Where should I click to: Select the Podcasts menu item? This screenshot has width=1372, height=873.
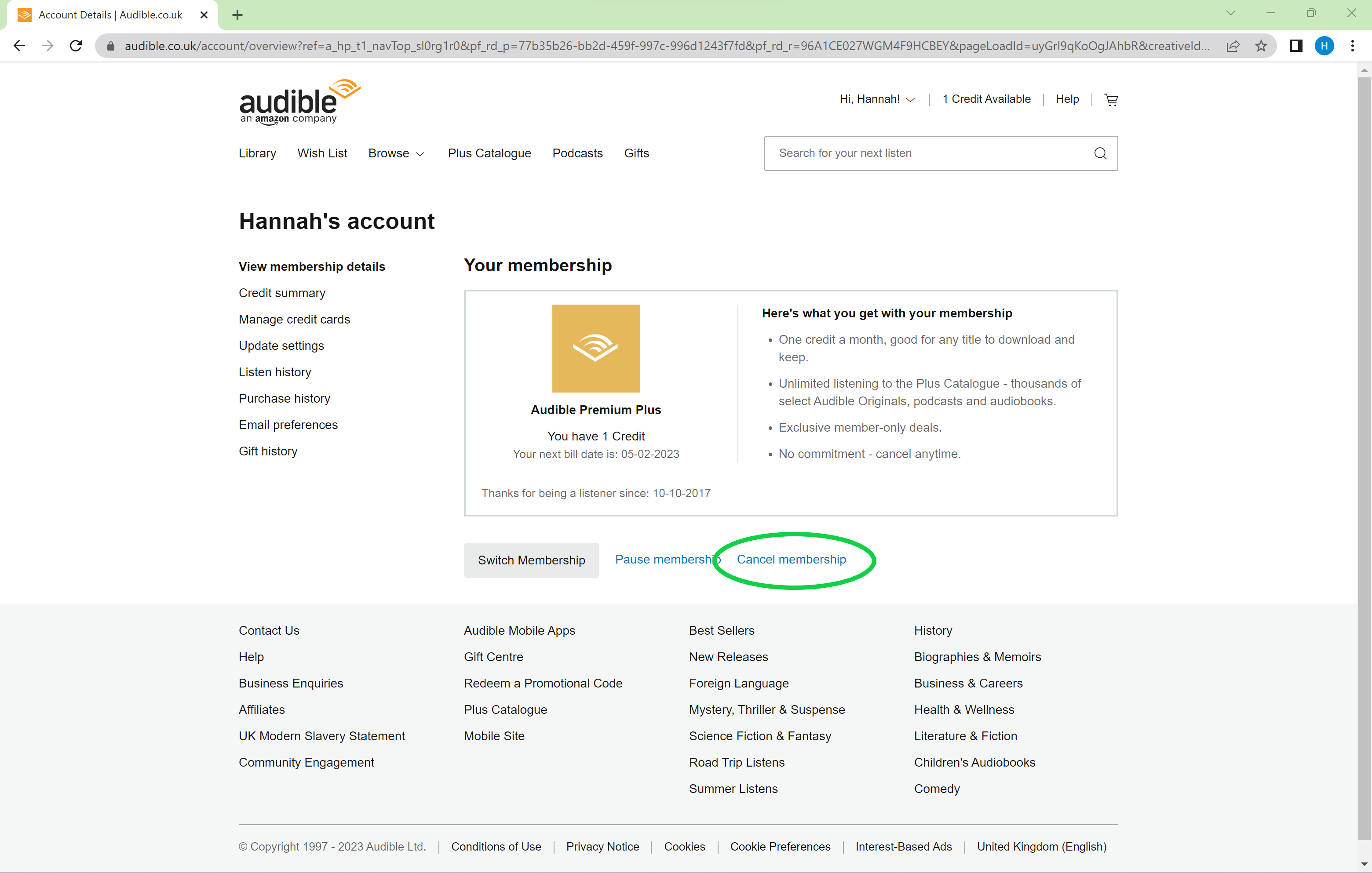point(577,153)
